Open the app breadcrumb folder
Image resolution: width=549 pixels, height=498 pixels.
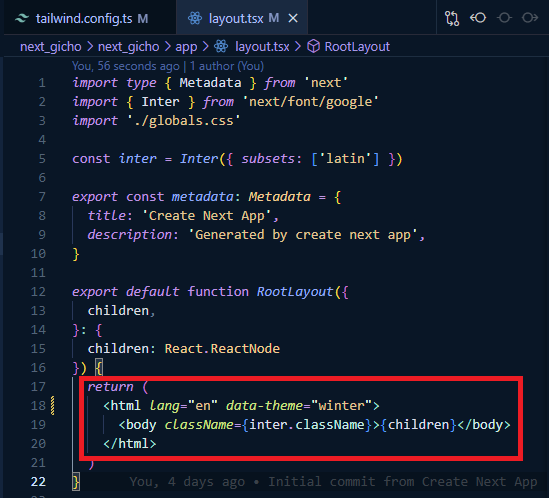pyautogui.click(x=186, y=47)
